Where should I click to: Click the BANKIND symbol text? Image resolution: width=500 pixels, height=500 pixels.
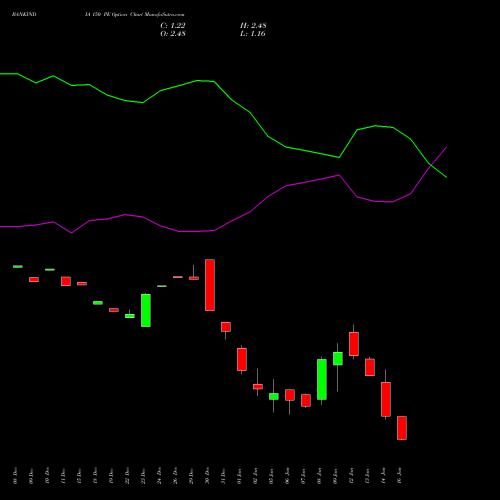(24, 15)
